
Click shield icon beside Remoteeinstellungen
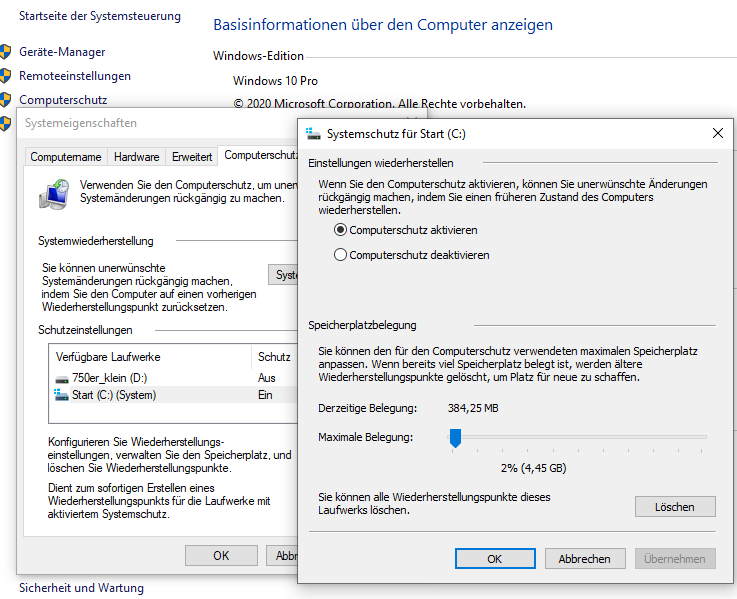(5, 76)
